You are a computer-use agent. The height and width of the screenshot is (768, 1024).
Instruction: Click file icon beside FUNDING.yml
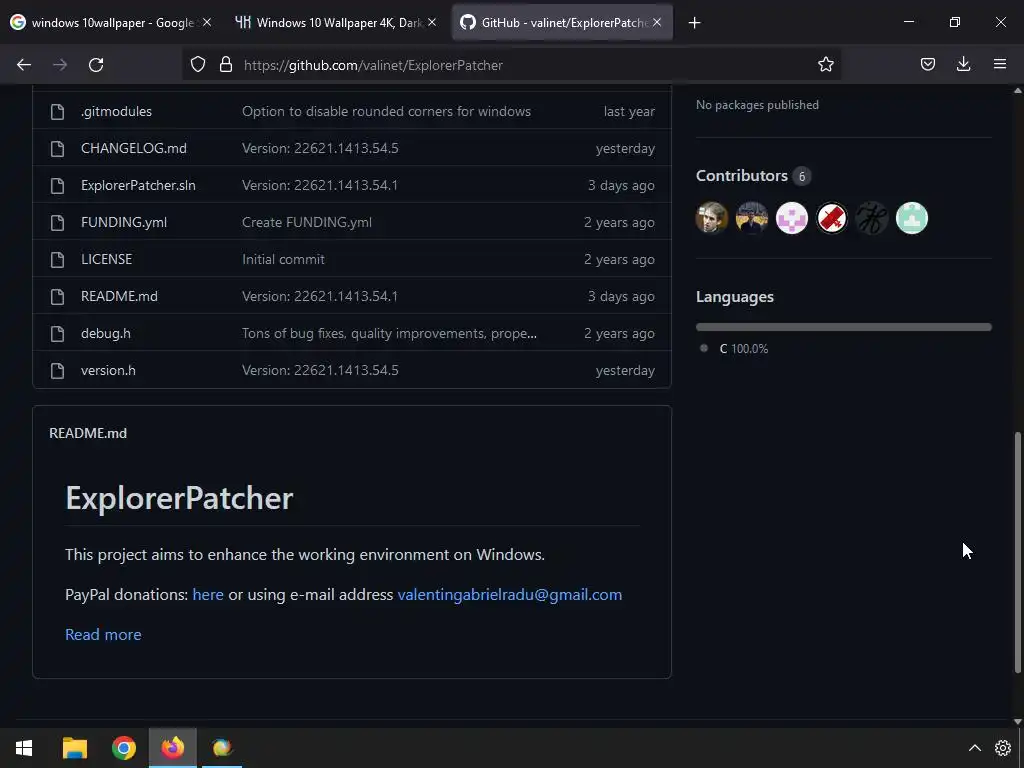(57, 223)
